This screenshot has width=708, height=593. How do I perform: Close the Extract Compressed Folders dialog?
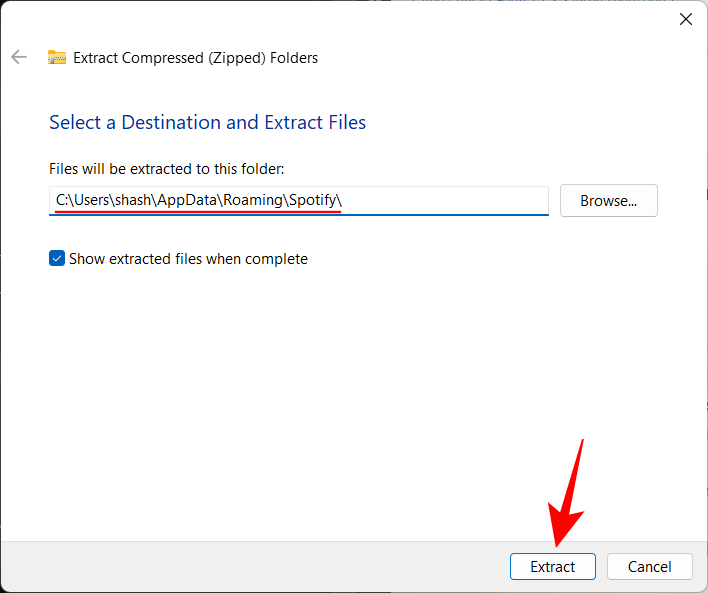coord(686,19)
